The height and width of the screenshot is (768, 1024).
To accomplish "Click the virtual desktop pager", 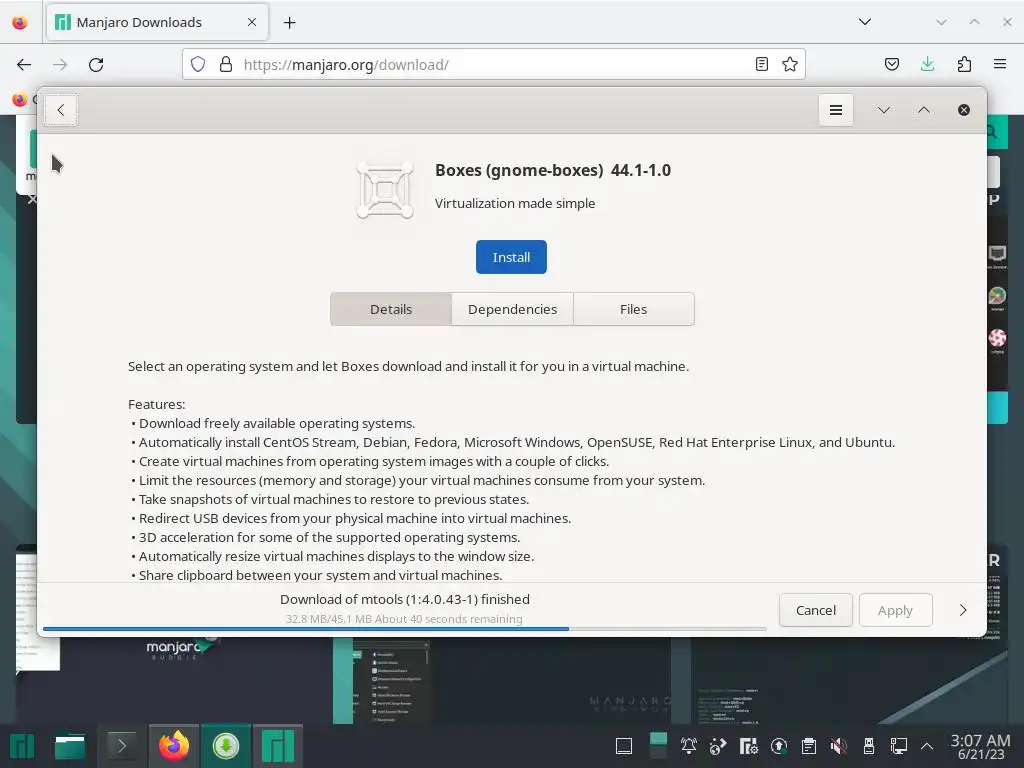I will 658,746.
